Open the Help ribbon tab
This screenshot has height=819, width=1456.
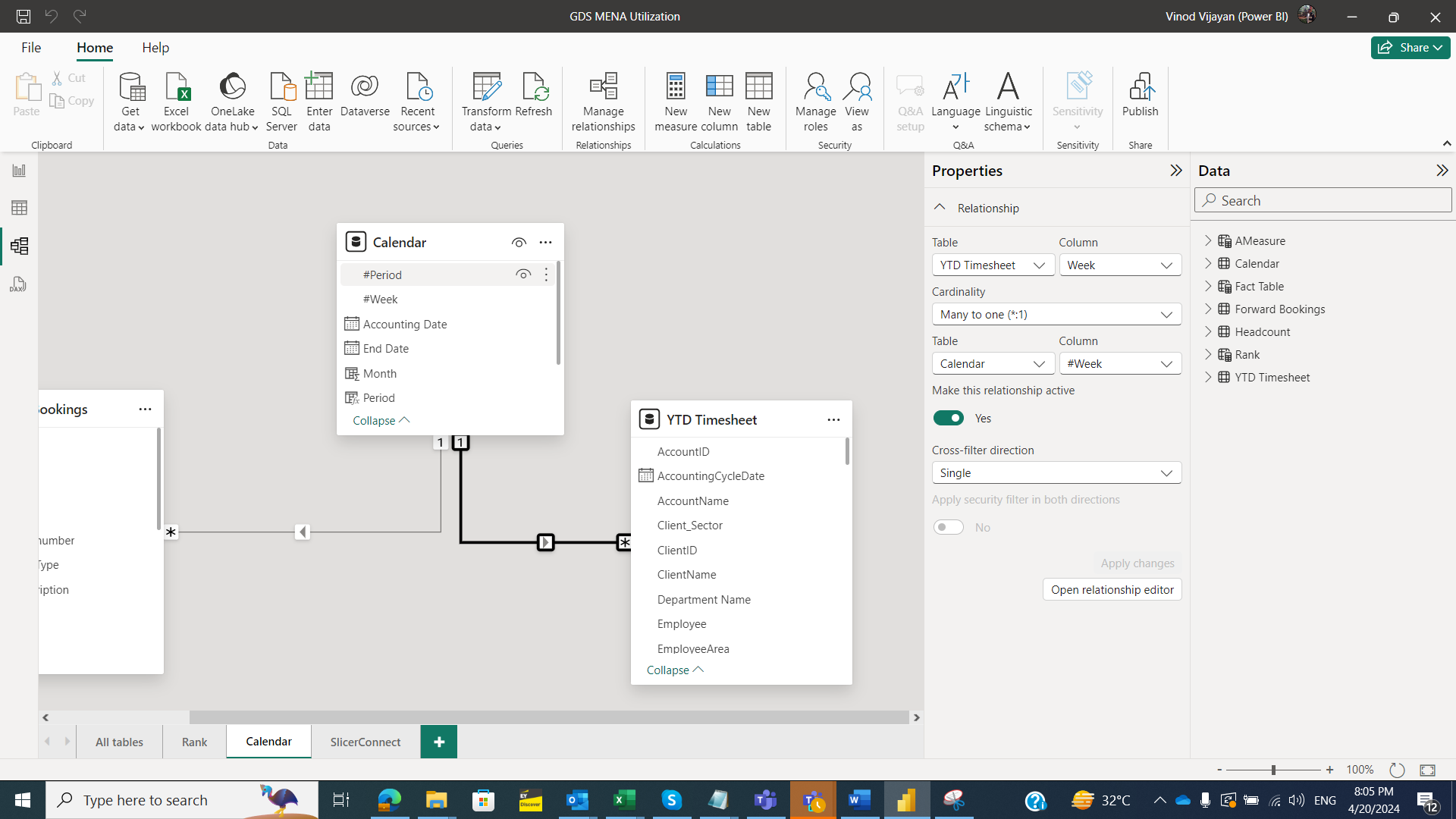155,47
